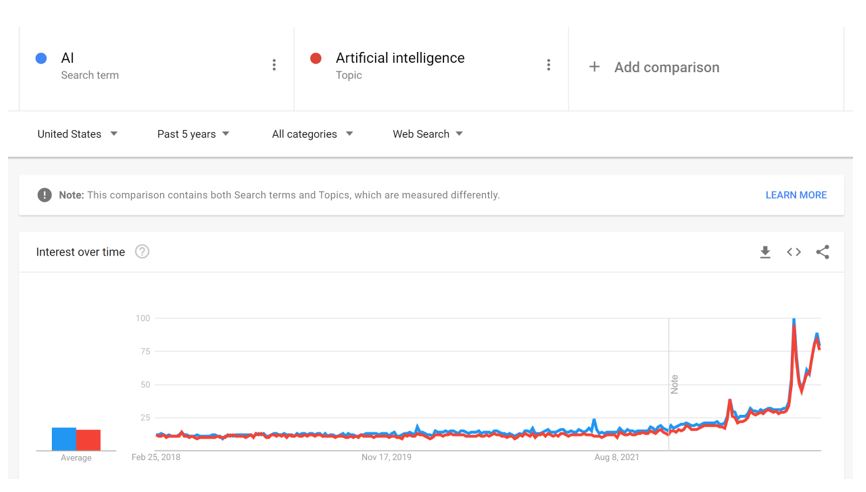Select the Artificial intelligence topic box

pos(420,66)
